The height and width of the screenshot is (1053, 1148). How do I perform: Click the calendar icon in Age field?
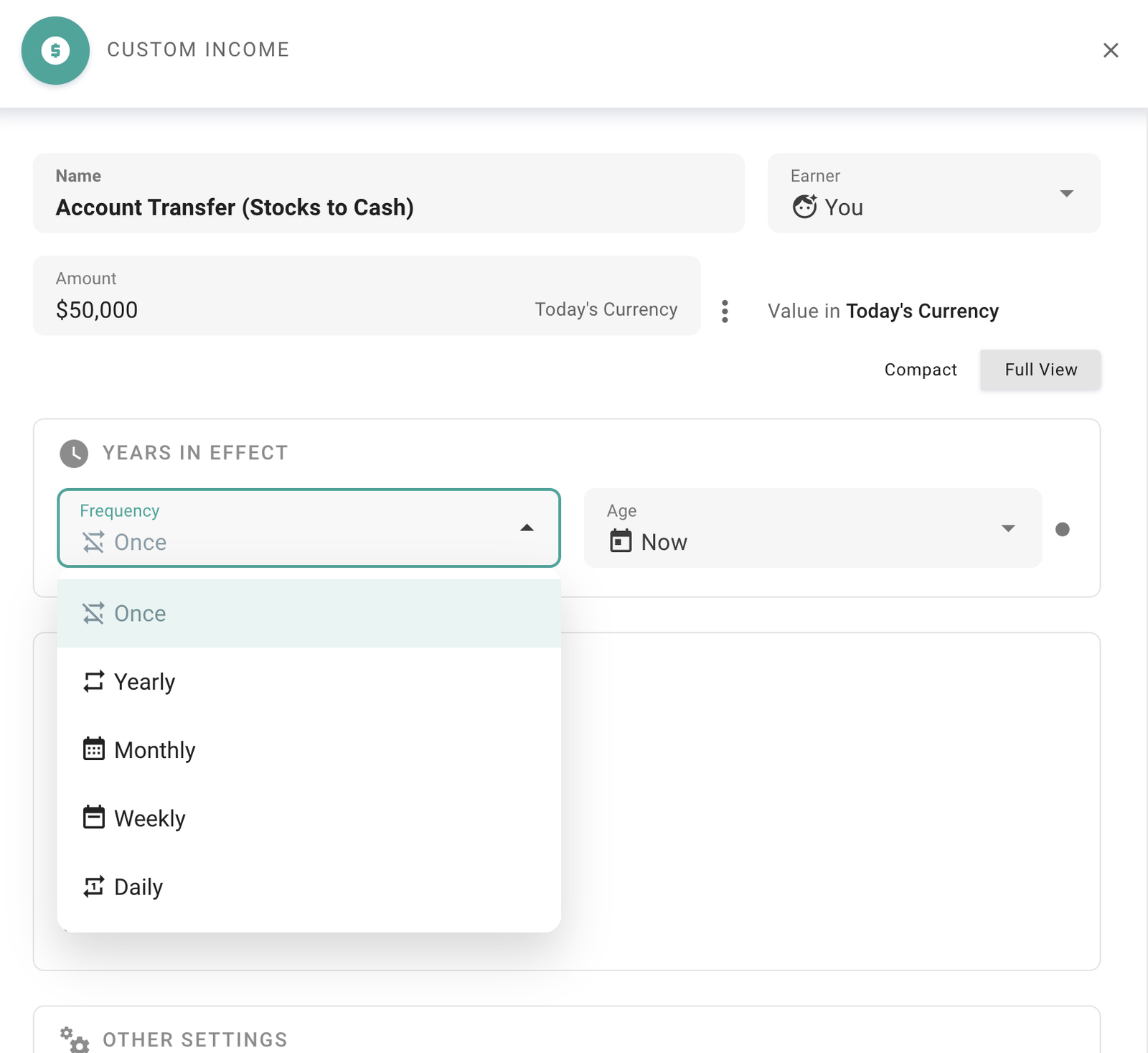coord(621,541)
